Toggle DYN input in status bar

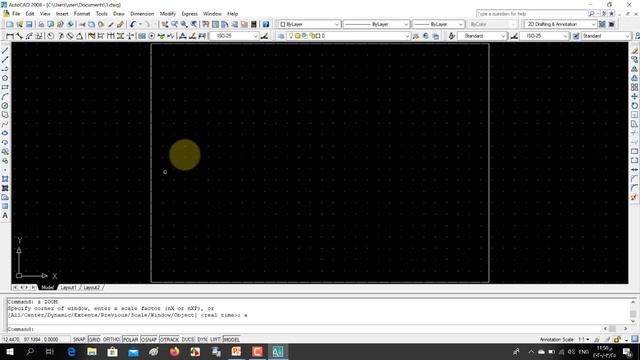coord(202,340)
